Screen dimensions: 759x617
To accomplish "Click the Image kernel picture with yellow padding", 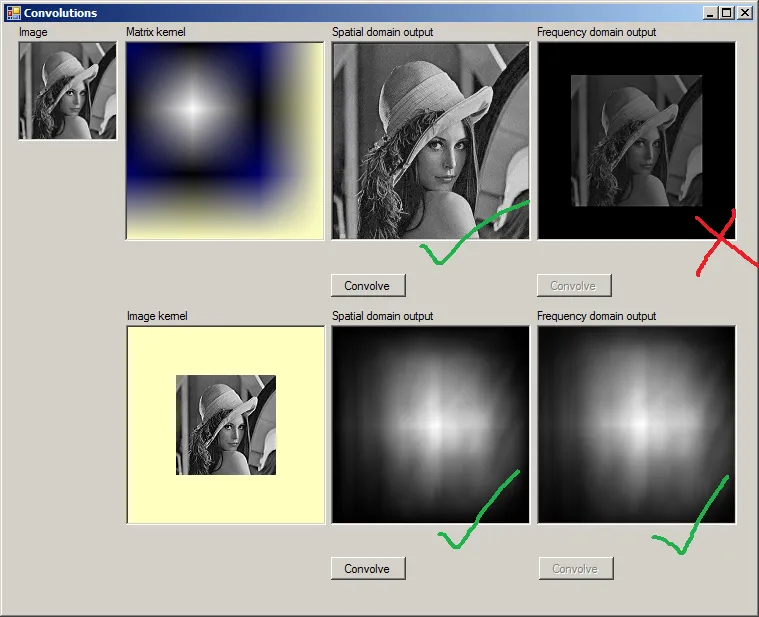I will (226, 425).
